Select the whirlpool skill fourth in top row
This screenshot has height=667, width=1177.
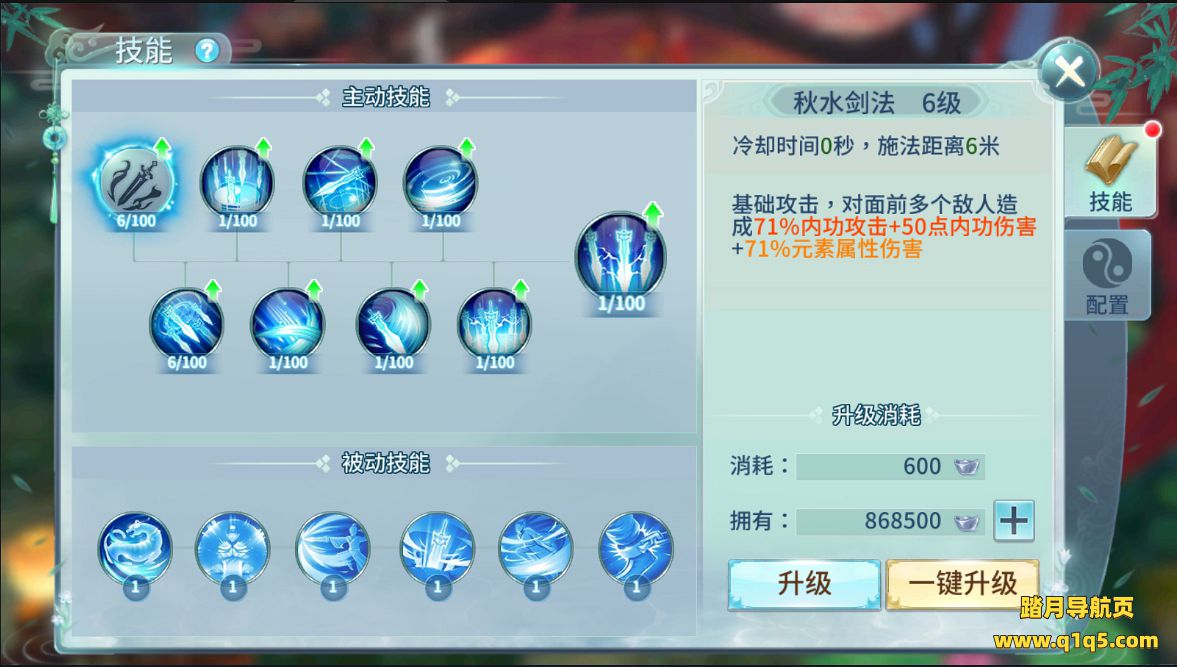pyautogui.click(x=441, y=182)
